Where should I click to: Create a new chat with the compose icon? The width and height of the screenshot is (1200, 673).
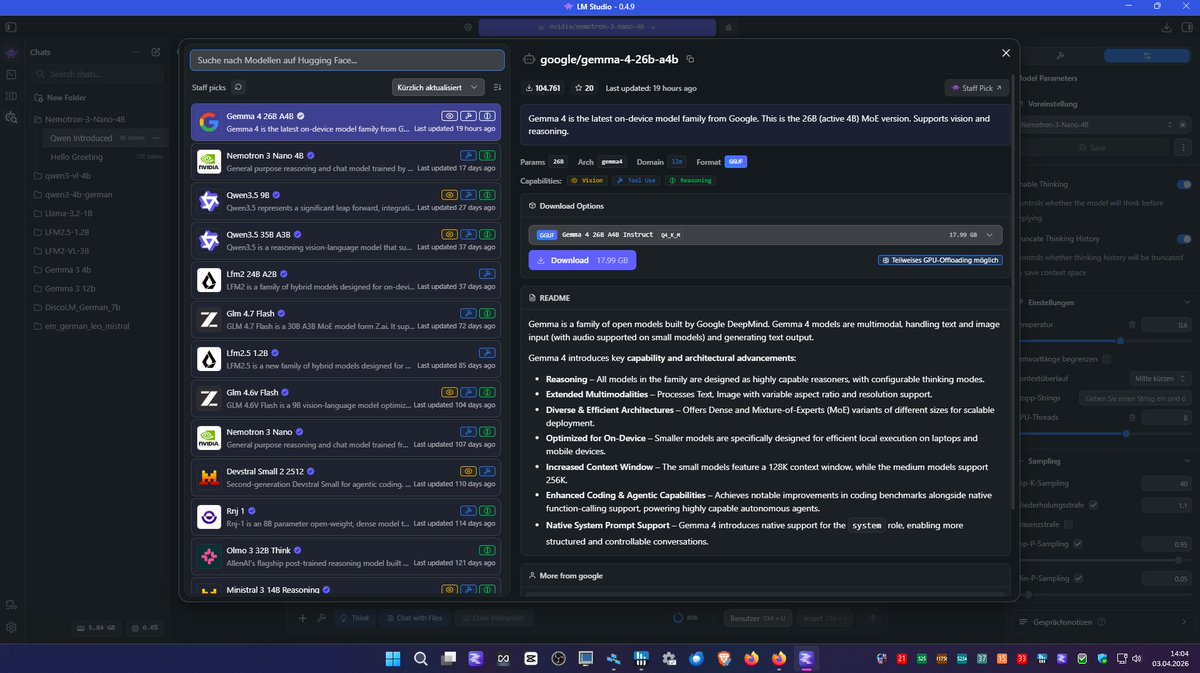coord(155,52)
